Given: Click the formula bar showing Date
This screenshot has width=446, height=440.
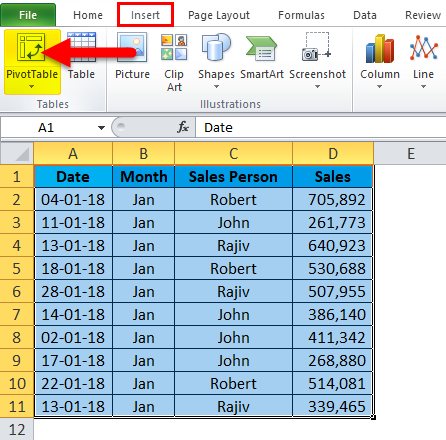Looking at the screenshot, I should click(x=320, y=128).
